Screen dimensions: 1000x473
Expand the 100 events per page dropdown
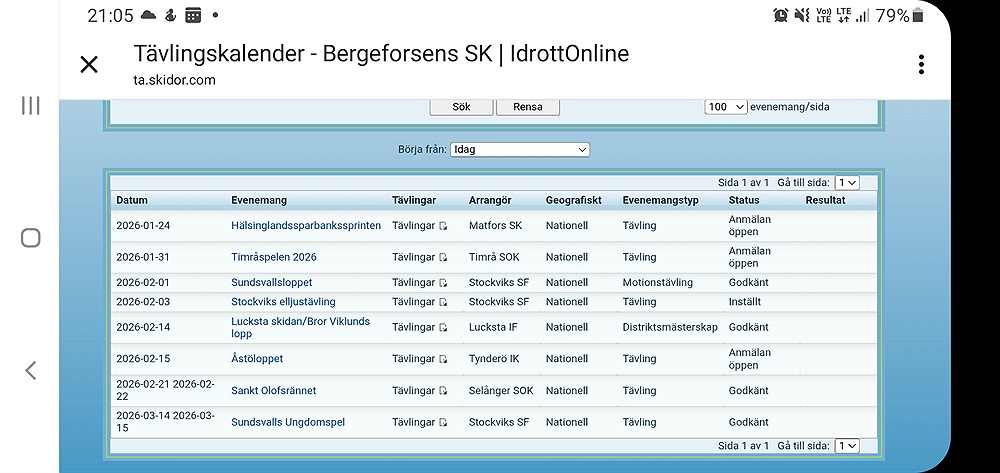(726, 107)
